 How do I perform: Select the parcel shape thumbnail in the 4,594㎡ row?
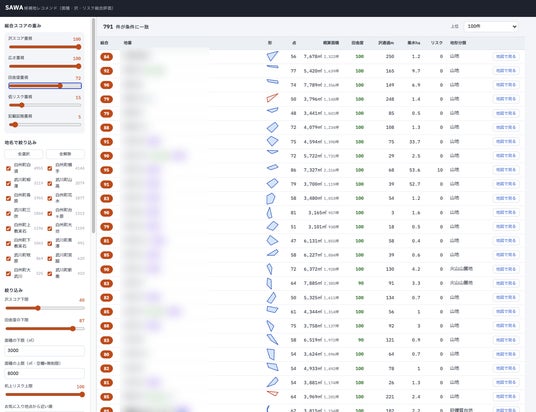tap(272, 141)
